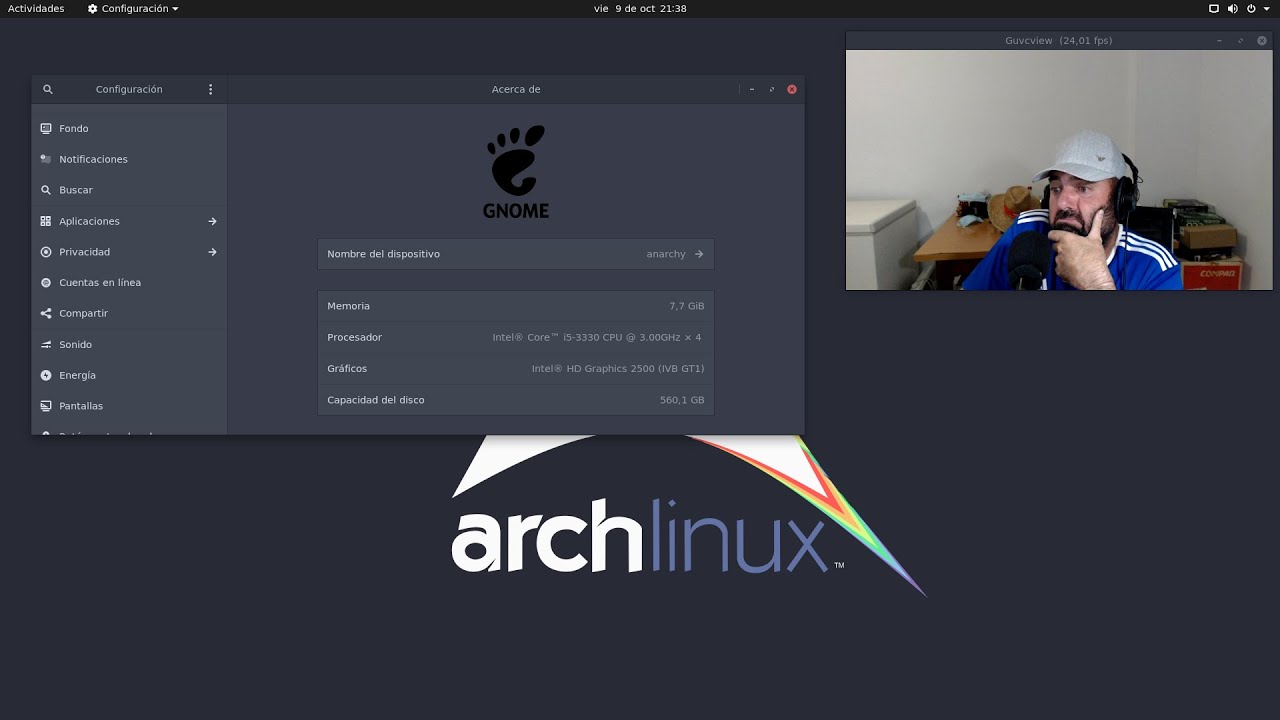Open the clock and calendar menu

click(x=640, y=8)
